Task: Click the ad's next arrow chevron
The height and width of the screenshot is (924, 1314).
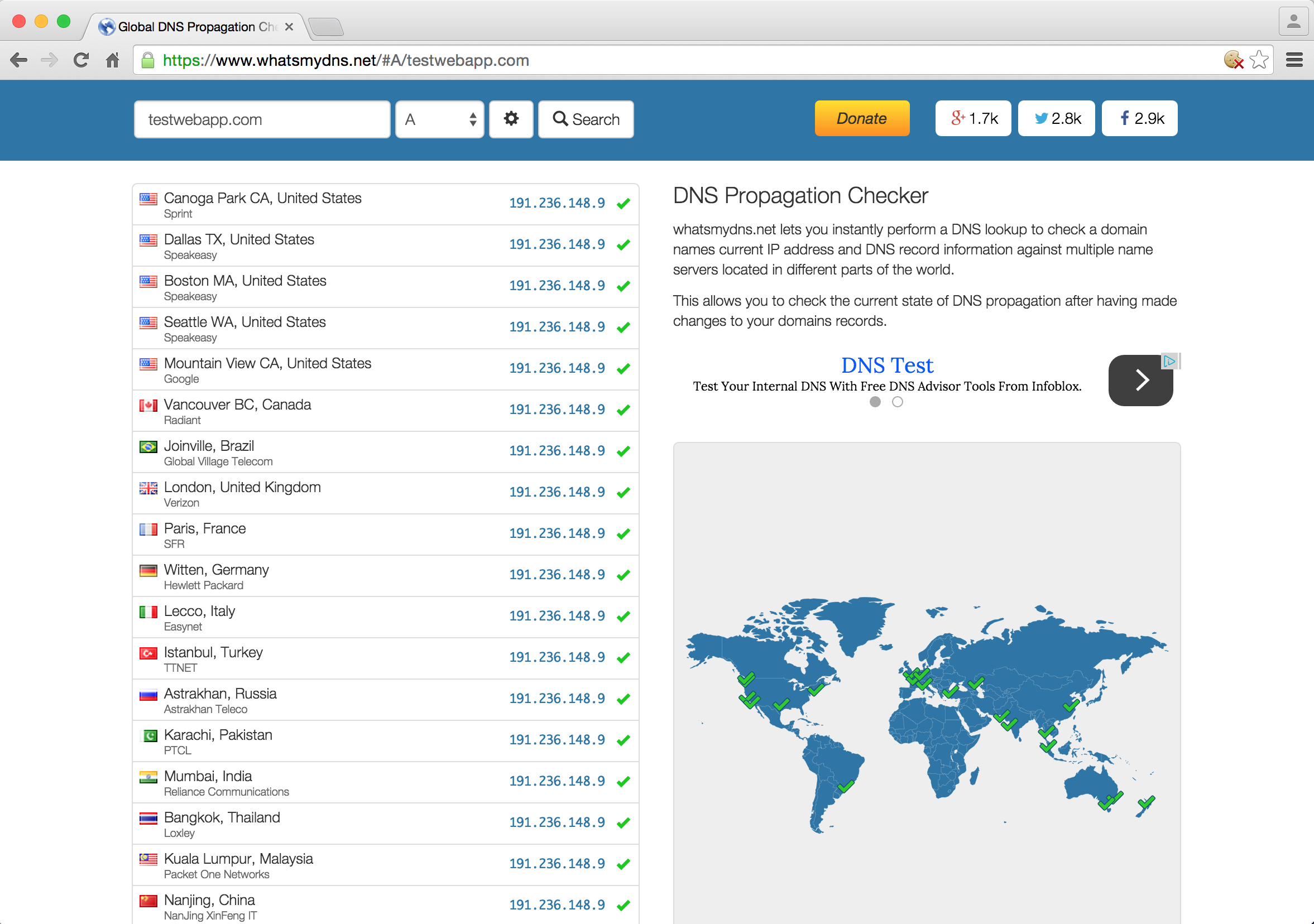Action: click(x=1140, y=381)
